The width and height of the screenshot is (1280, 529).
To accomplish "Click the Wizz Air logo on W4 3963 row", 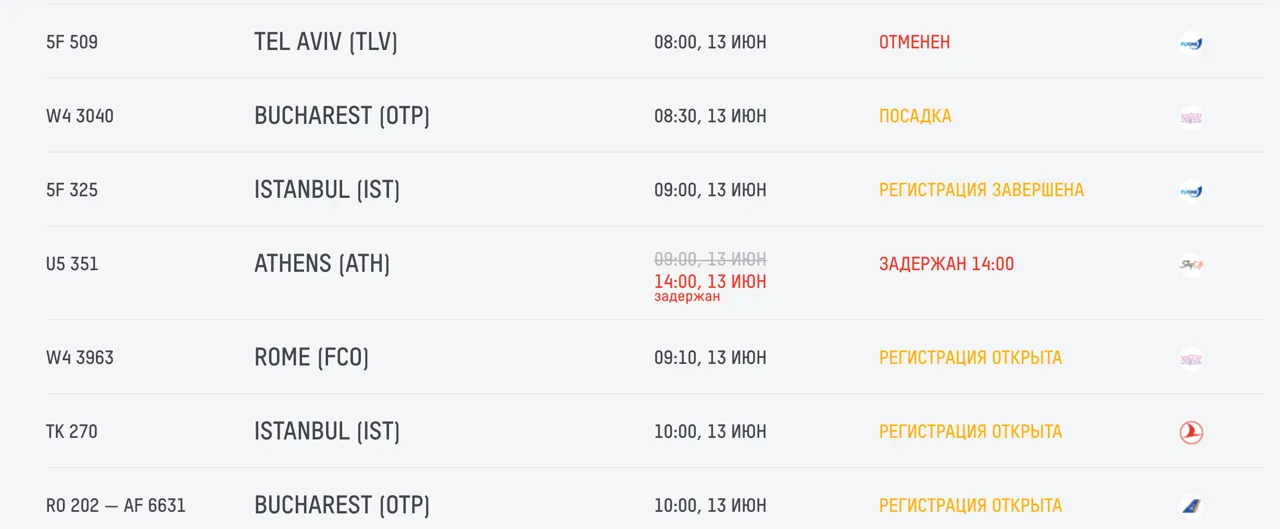I will [x=1191, y=358].
